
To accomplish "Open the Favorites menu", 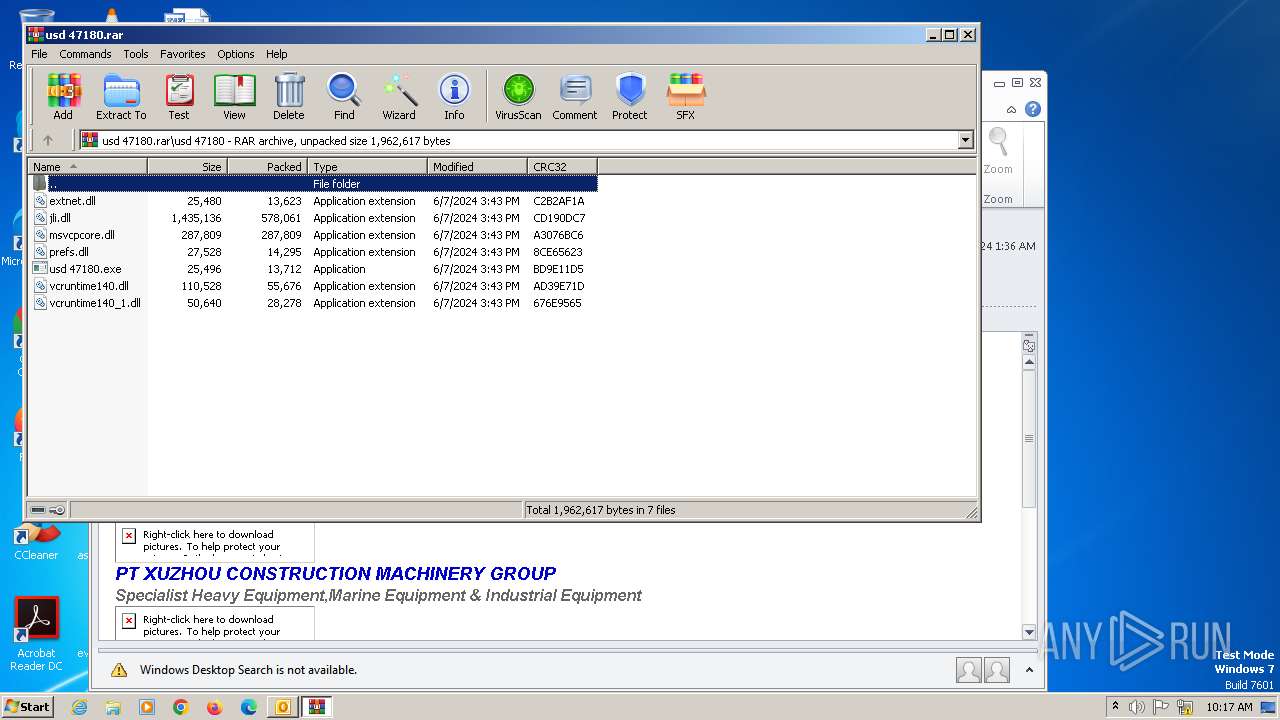I will 183,54.
